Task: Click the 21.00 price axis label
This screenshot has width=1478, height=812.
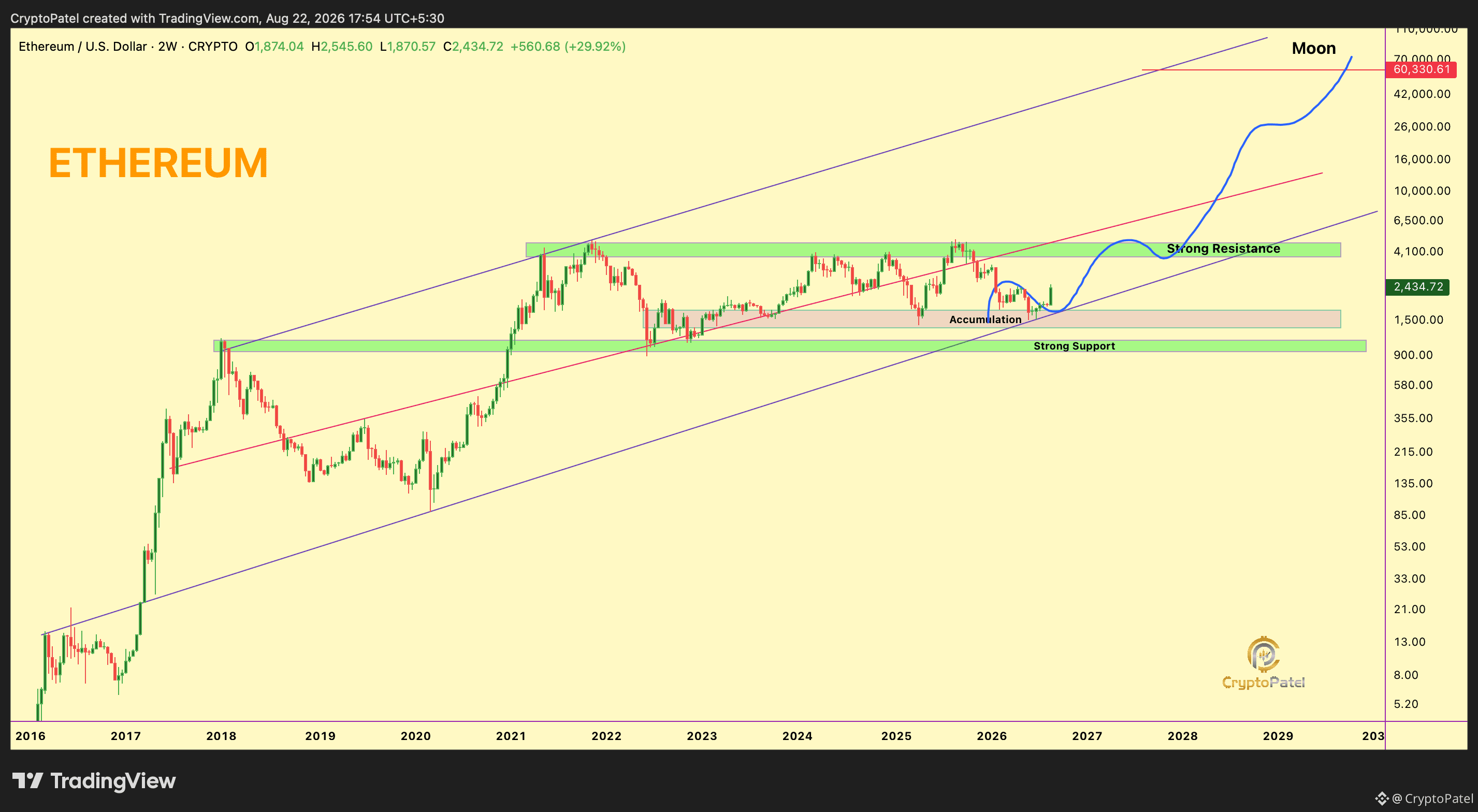Action: click(1410, 610)
